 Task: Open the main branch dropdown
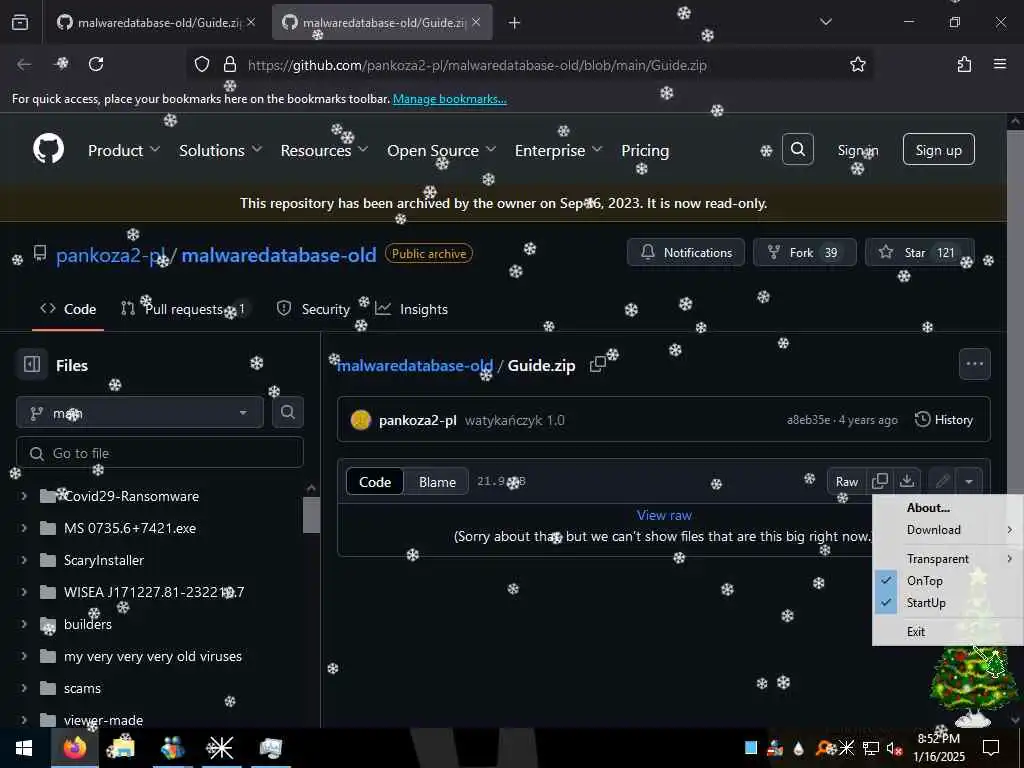[140, 413]
